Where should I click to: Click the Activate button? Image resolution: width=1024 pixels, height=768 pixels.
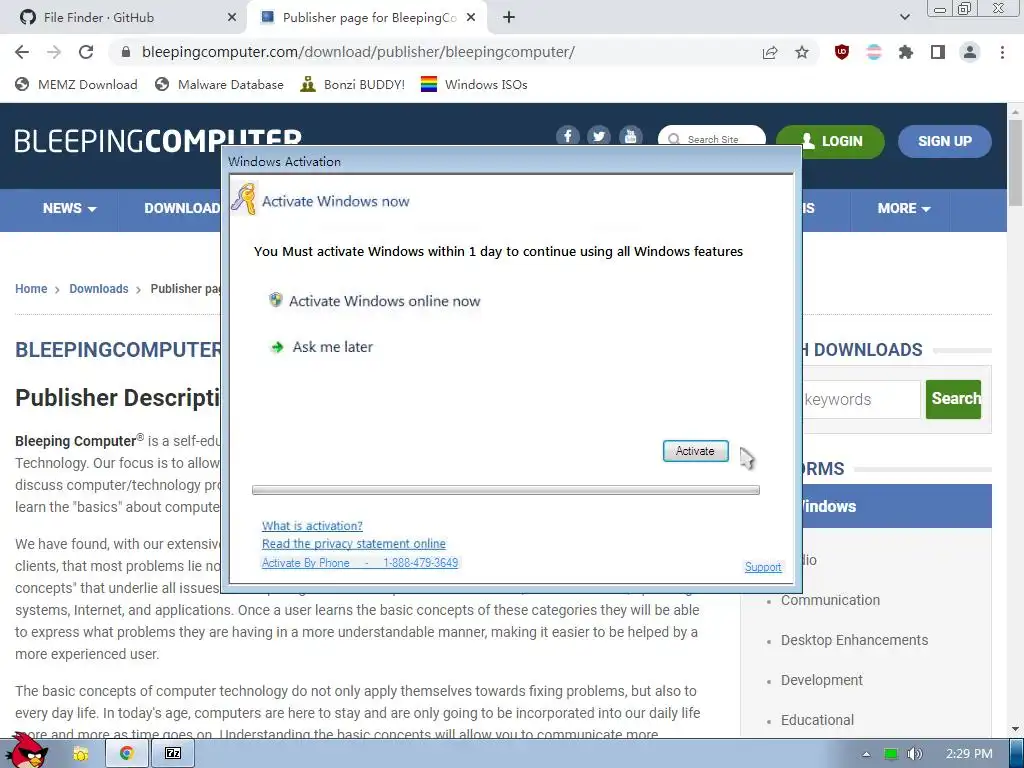click(x=696, y=451)
